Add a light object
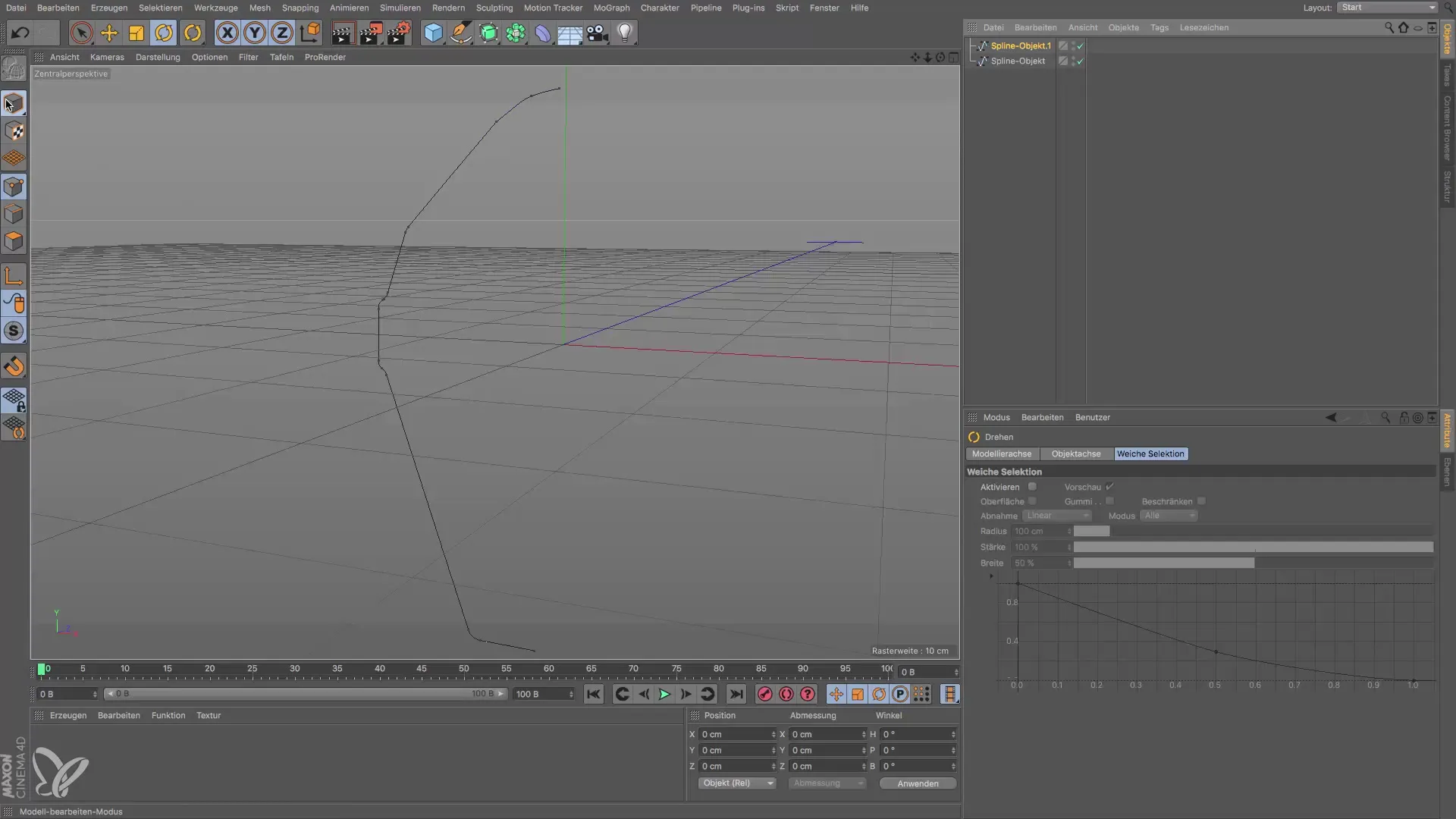This screenshot has height=819, width=1456. pos(625,33)
